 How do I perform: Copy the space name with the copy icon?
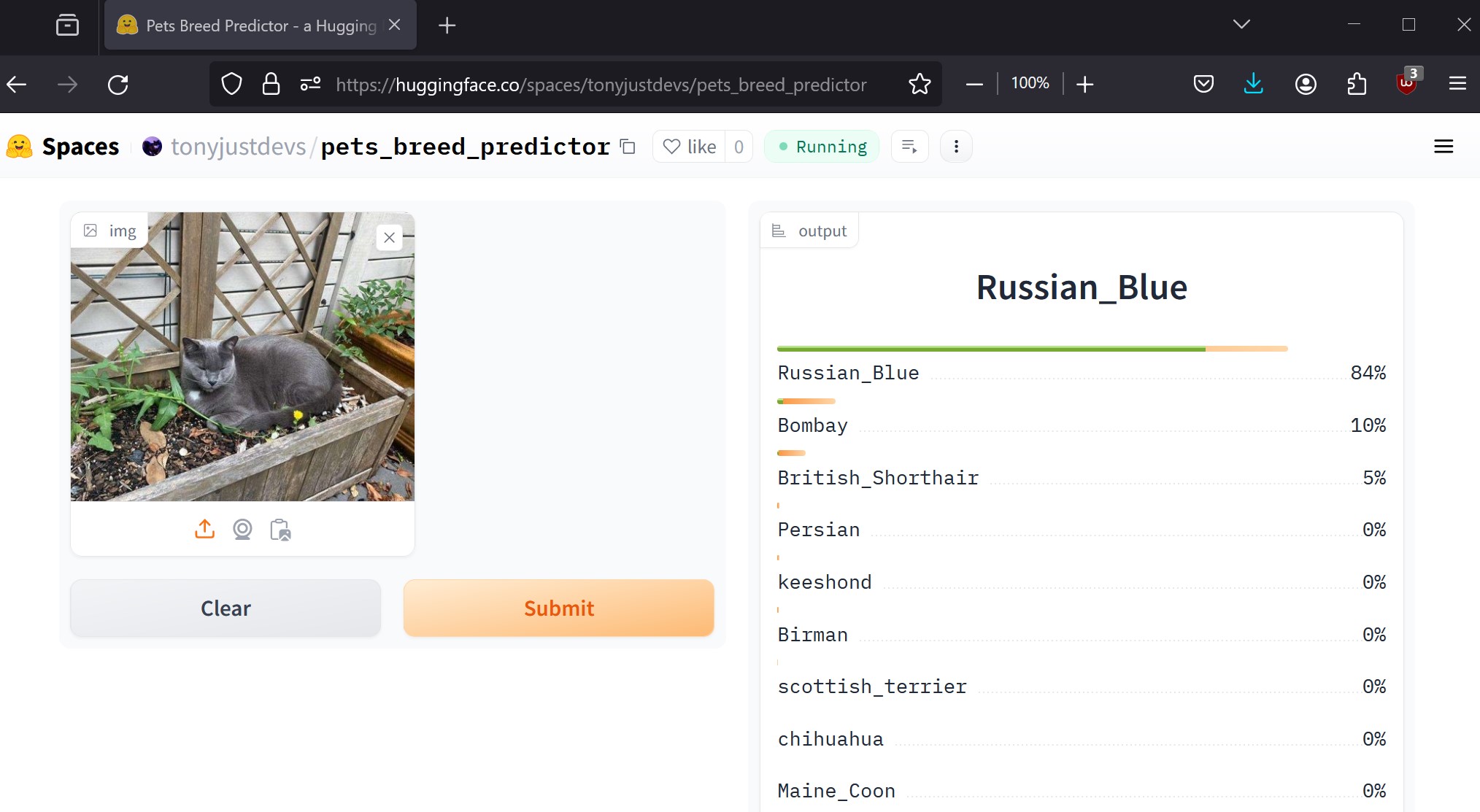(628, 147)
